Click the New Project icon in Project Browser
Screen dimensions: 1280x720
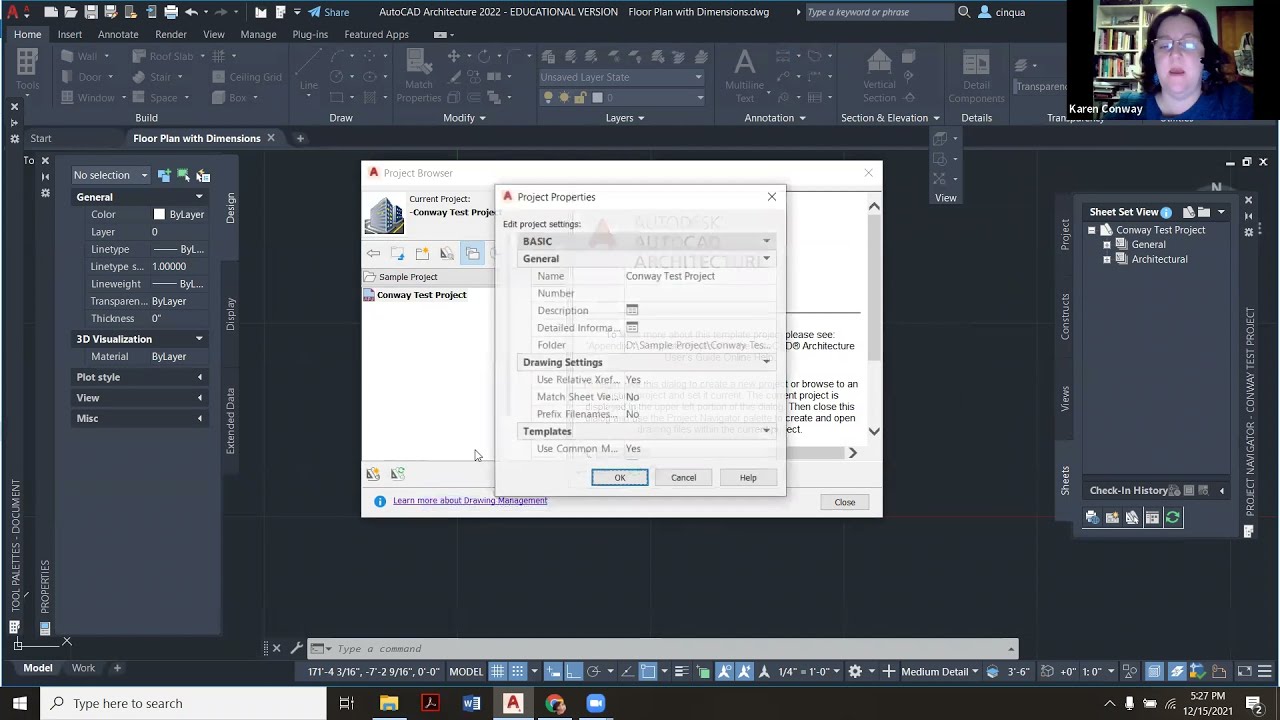422,254
